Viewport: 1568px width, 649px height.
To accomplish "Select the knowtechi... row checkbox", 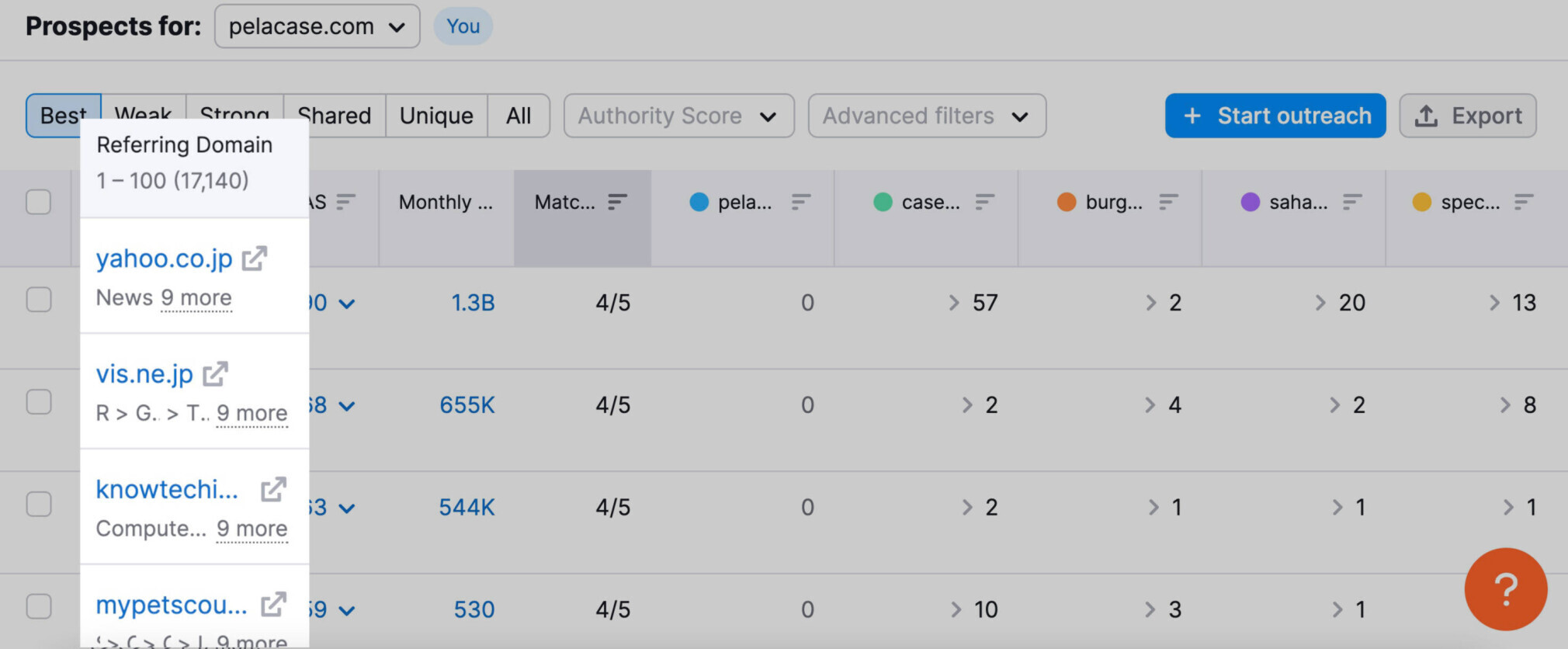I will coord(39,505).
